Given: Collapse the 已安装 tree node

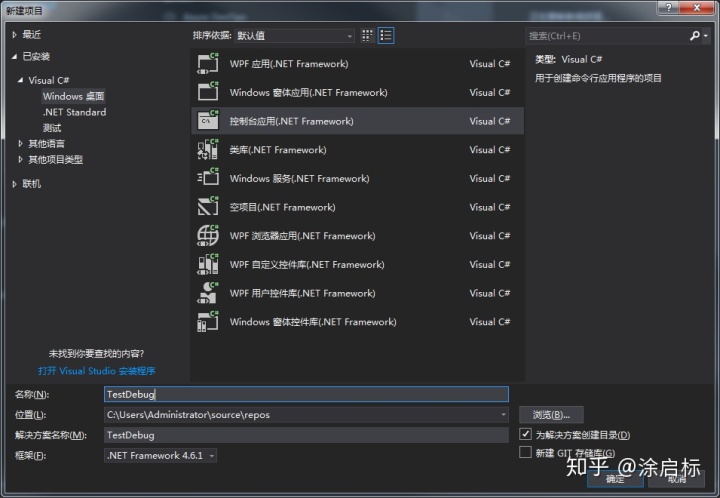Looking at the screenshot, I should [x=14, y=56].
